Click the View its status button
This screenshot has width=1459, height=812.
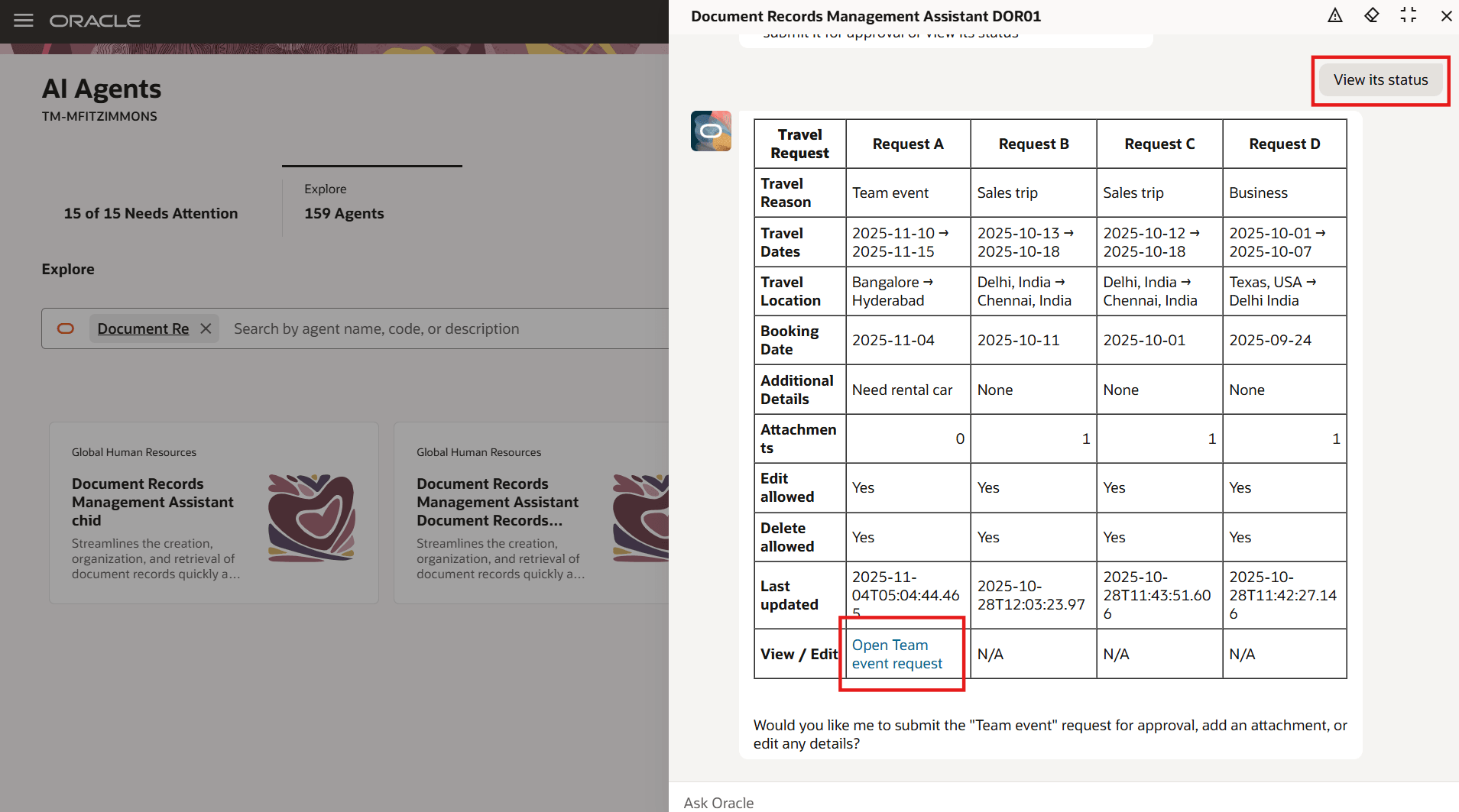click(1380, 79)
